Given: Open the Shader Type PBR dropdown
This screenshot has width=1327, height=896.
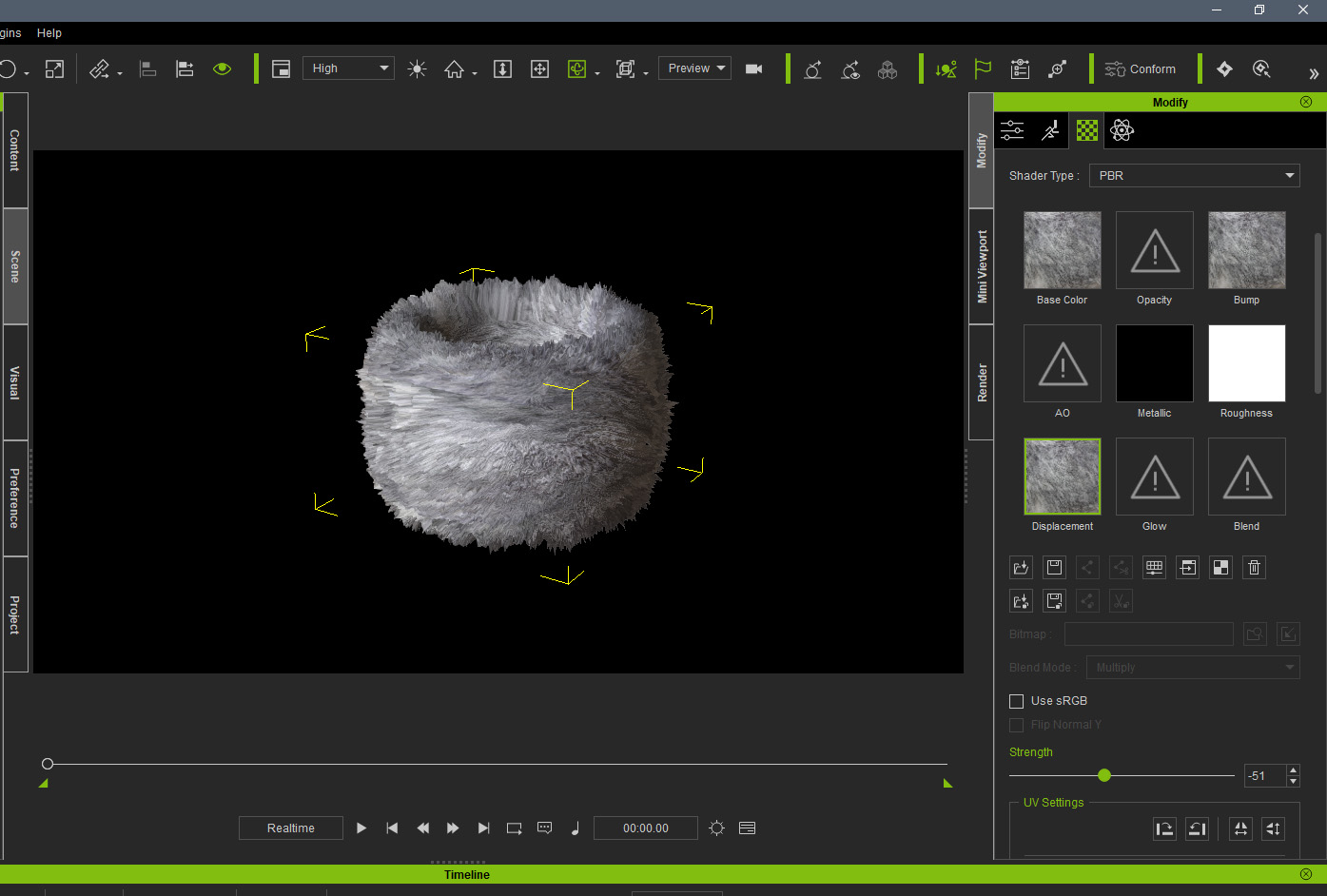Looking at the screenshot, I should [x=1194, y=175].
